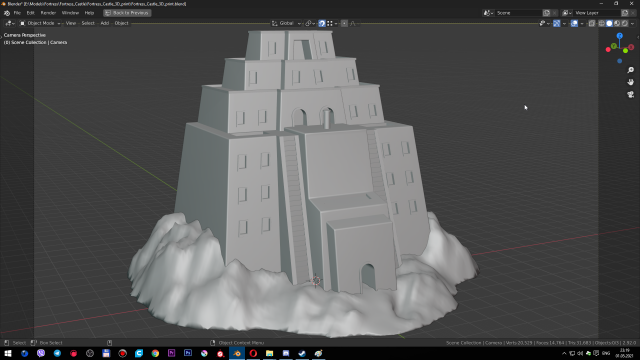Viewport: 640px width, 360px height.
Task: Open object type visibility dropdown
Action: tap(544, 24)
